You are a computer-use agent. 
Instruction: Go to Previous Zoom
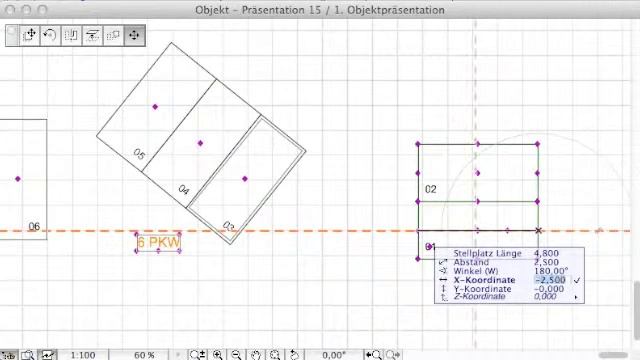tap(373, 355)
